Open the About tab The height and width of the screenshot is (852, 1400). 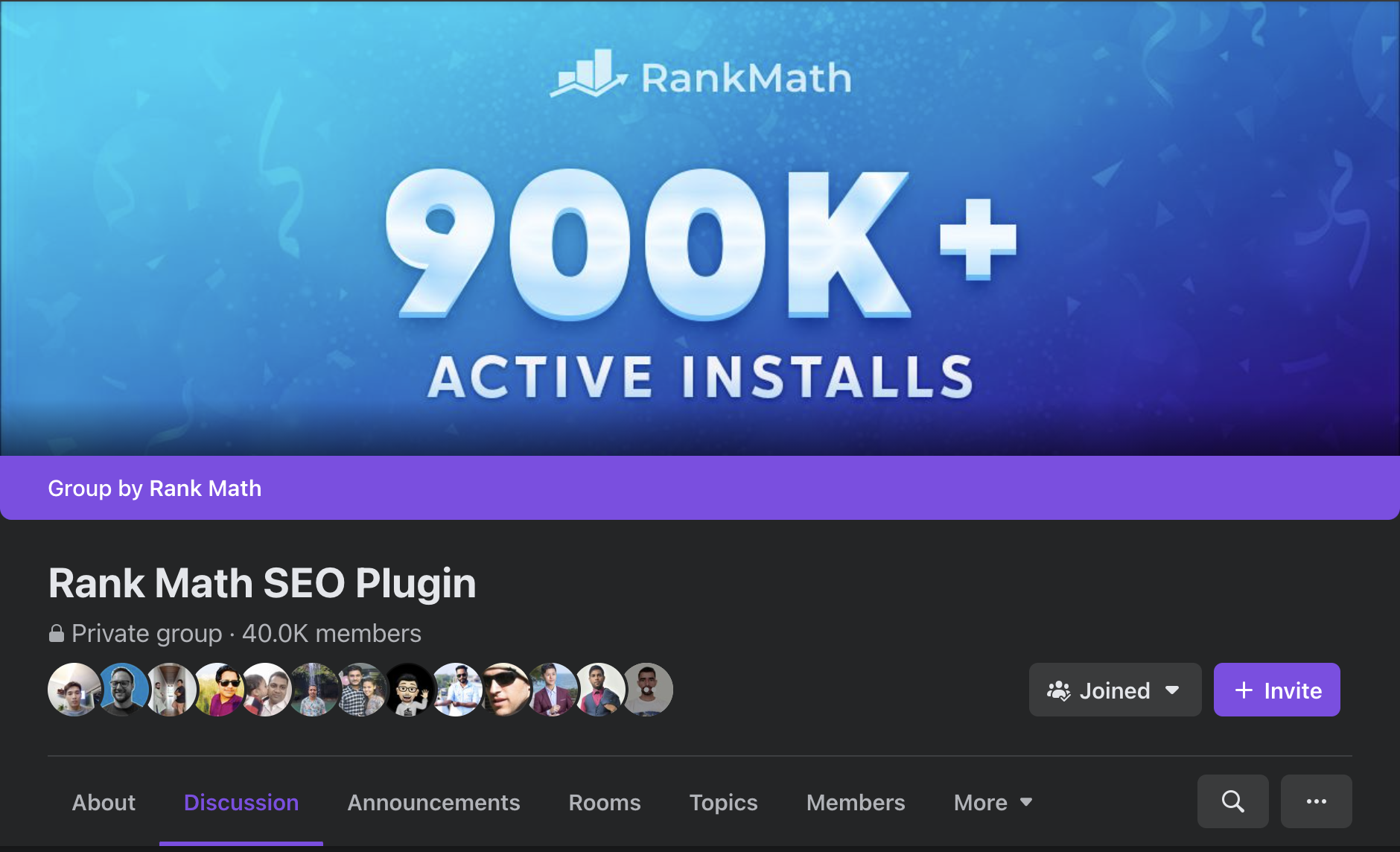[104, 802]
